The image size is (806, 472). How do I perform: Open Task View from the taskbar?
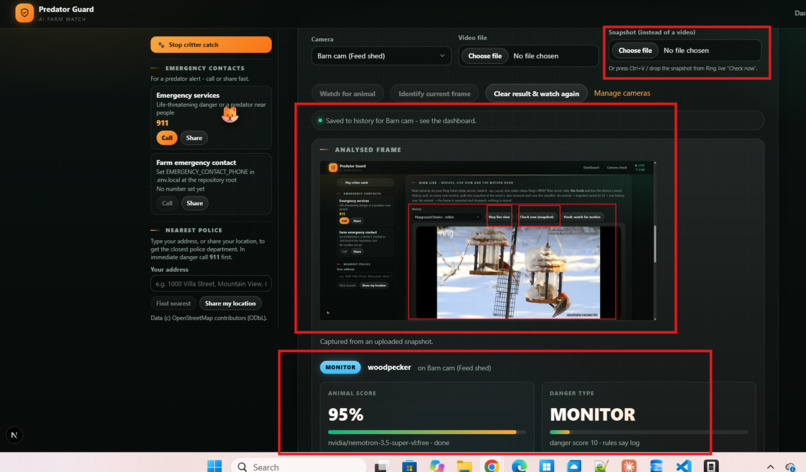(381, 466)
